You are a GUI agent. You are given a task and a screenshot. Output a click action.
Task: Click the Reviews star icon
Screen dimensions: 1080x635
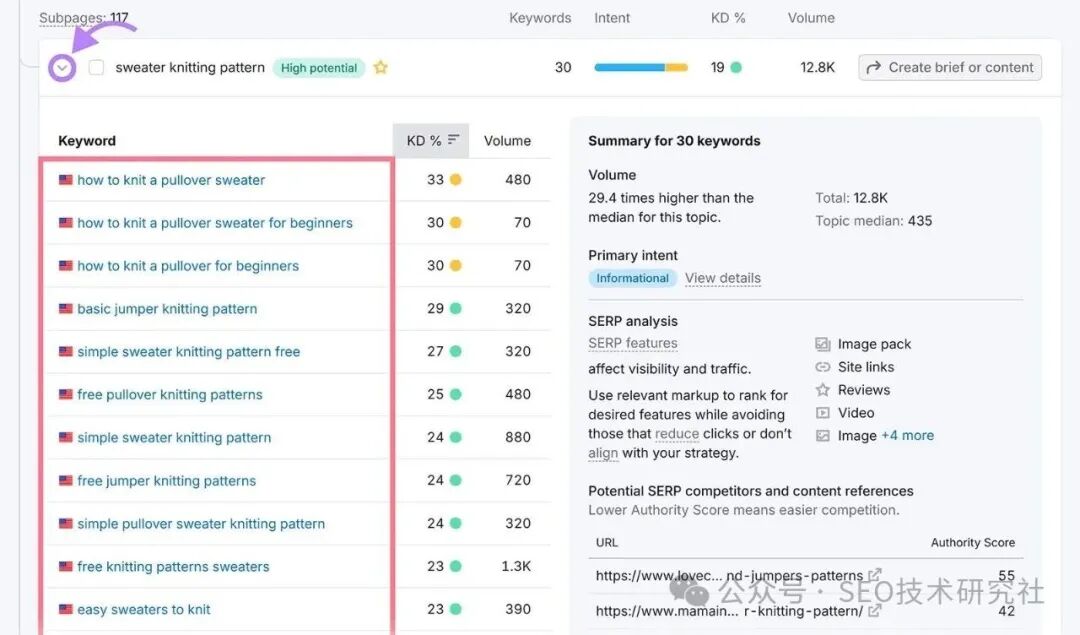[x=822, y=390]
